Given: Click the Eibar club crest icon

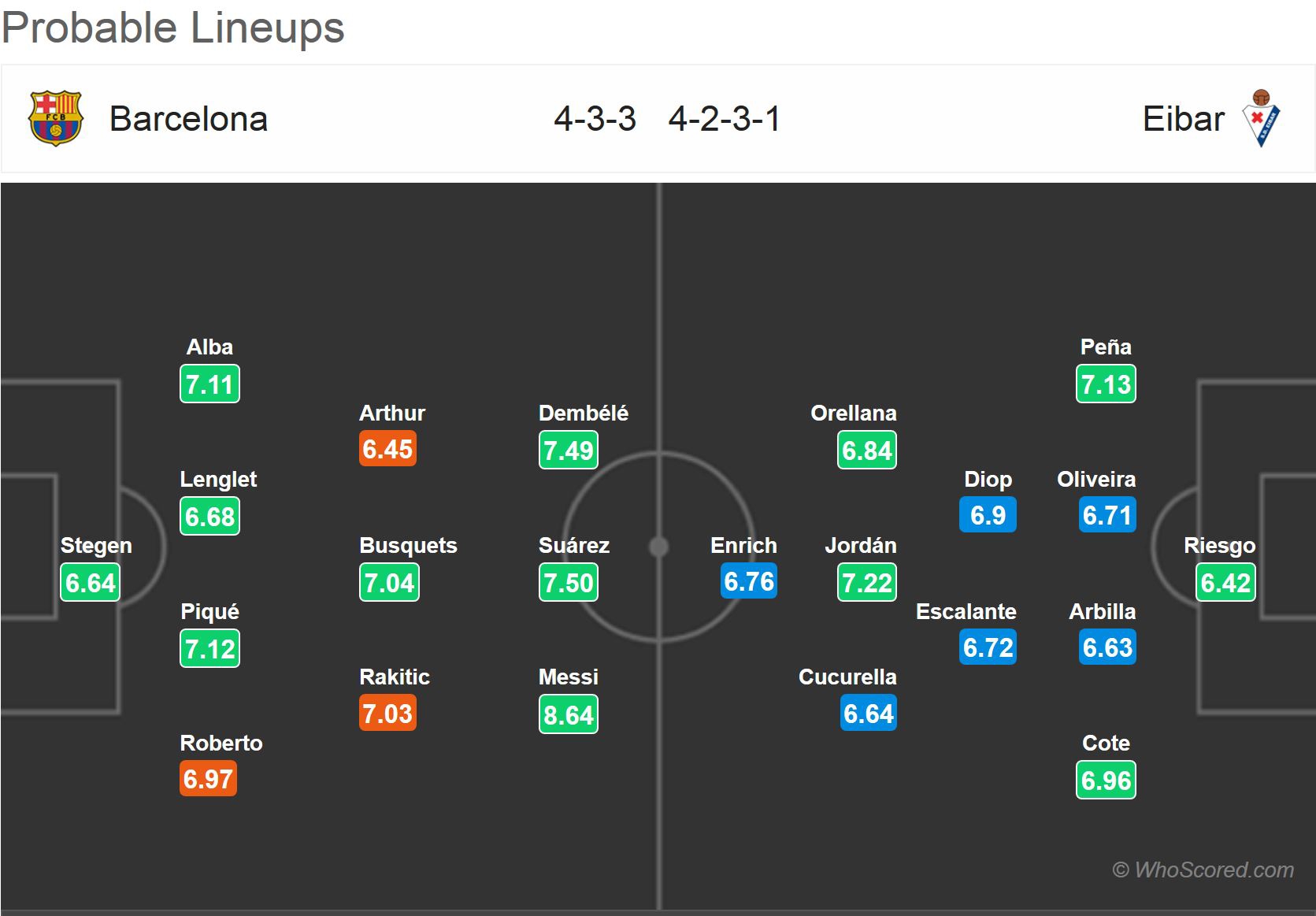Looking at the screenshot, I should tap(1261, 119).
